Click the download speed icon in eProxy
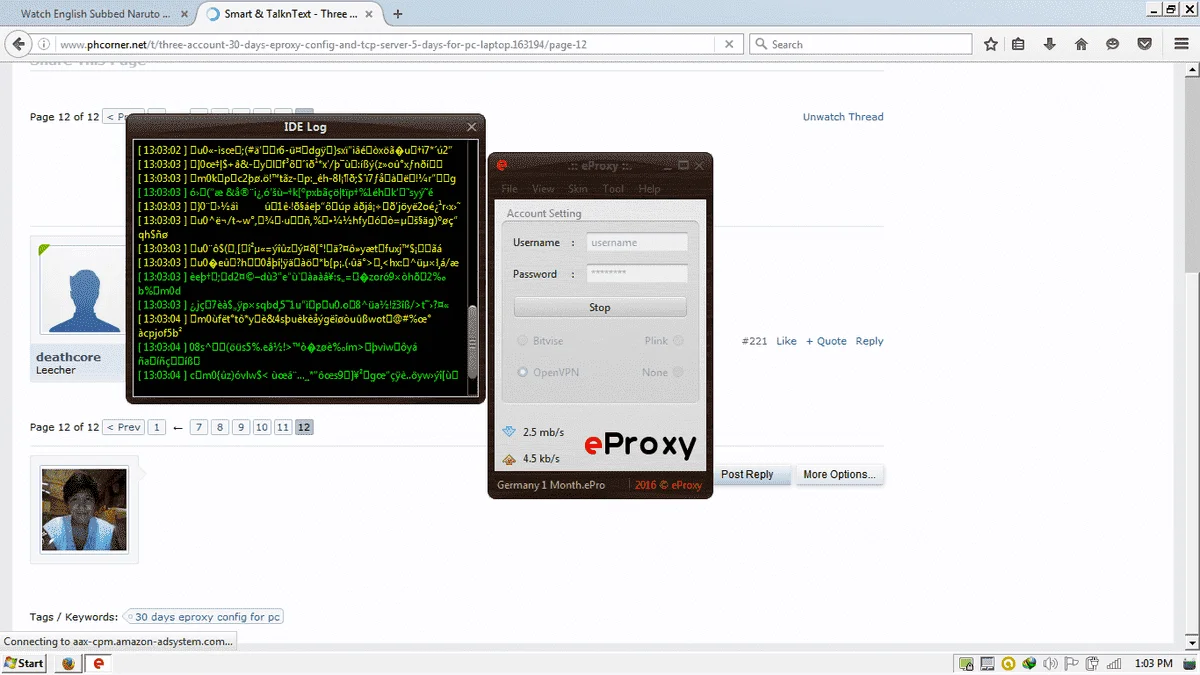The image size is (1200, 675). [508, 431]
